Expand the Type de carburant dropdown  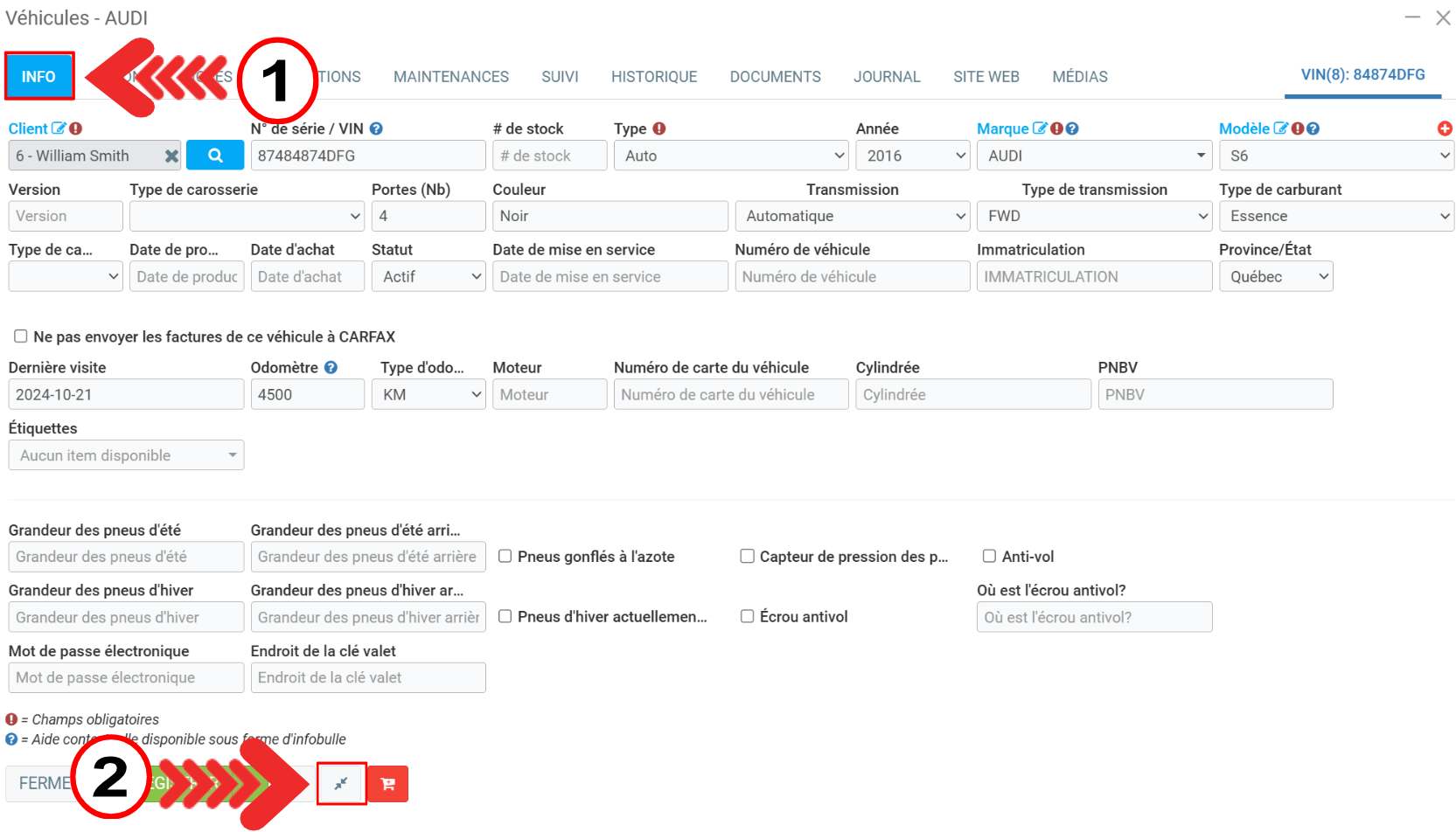(x=1335, y=216)
